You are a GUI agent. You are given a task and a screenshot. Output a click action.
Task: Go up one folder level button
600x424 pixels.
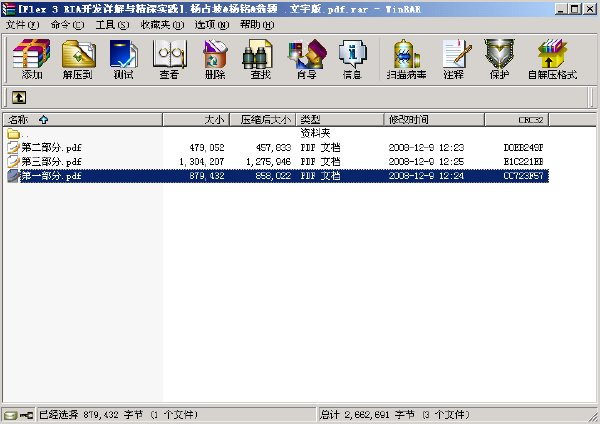pyautogui.click(x=19, y=98)
